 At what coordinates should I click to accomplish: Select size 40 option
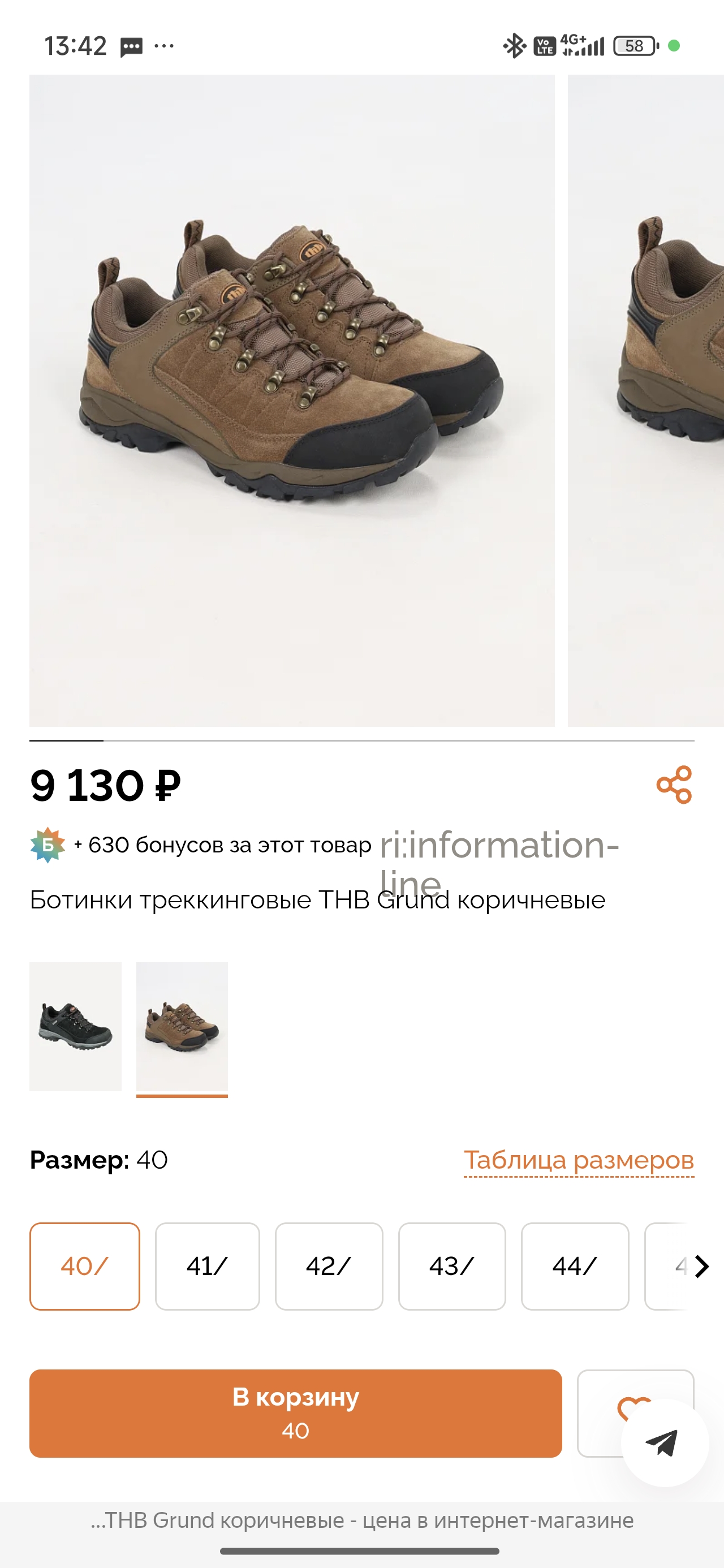coord(85,1266)
